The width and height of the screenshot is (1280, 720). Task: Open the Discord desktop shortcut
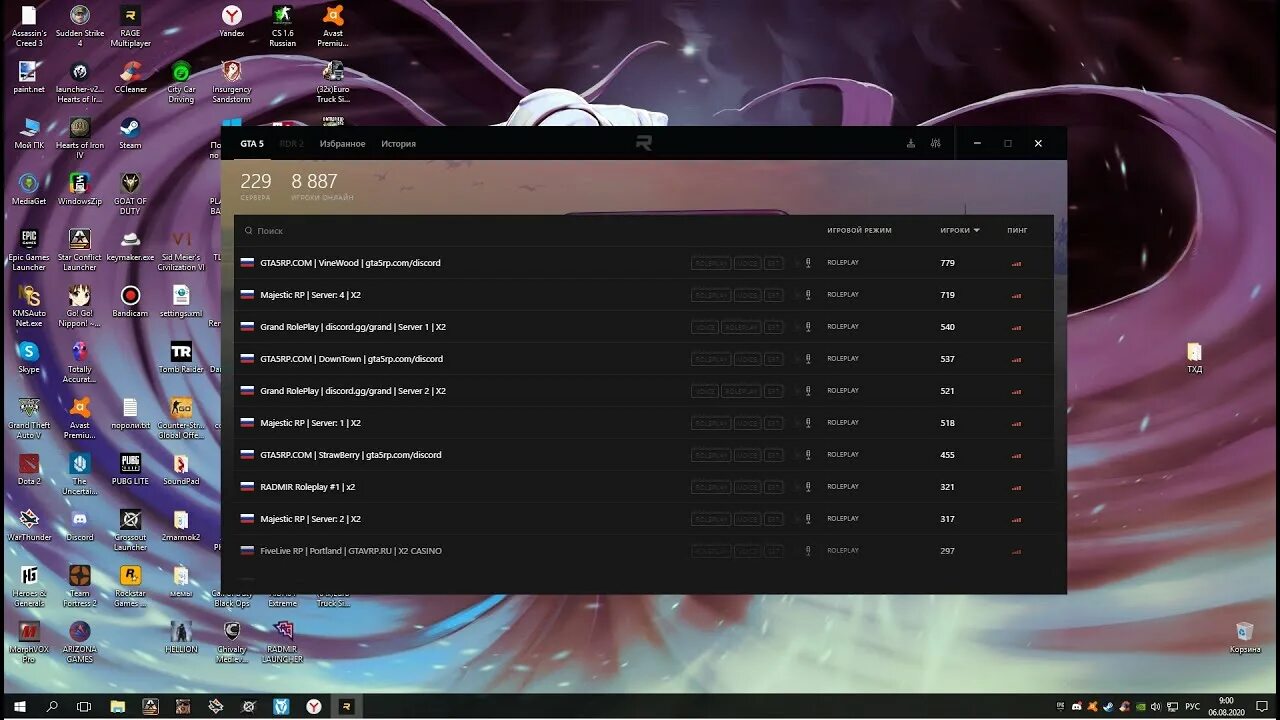80,524
